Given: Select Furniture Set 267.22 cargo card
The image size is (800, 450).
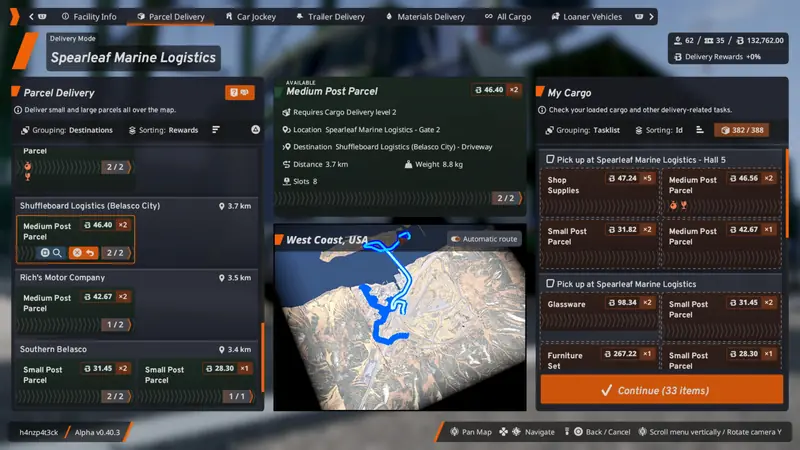Looking at the screenshot, I should [x=599, y=358].
